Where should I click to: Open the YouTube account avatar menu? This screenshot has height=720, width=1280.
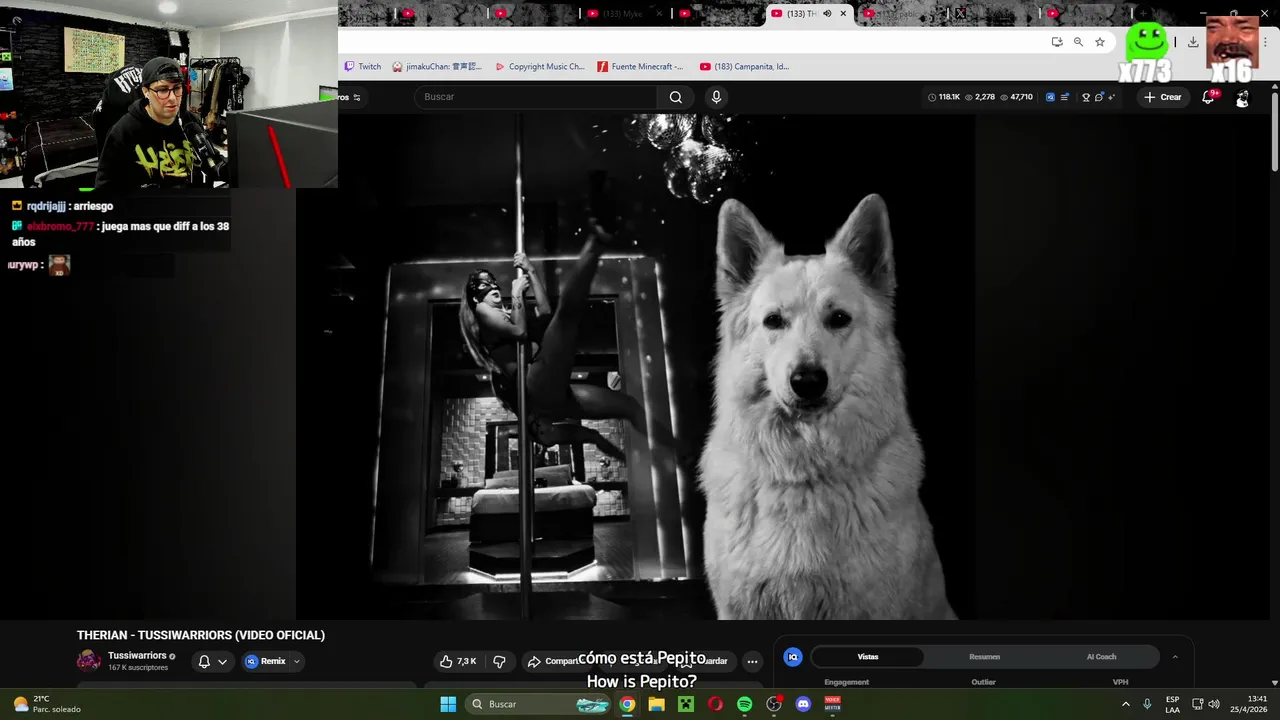click(x=1242, y=98)
